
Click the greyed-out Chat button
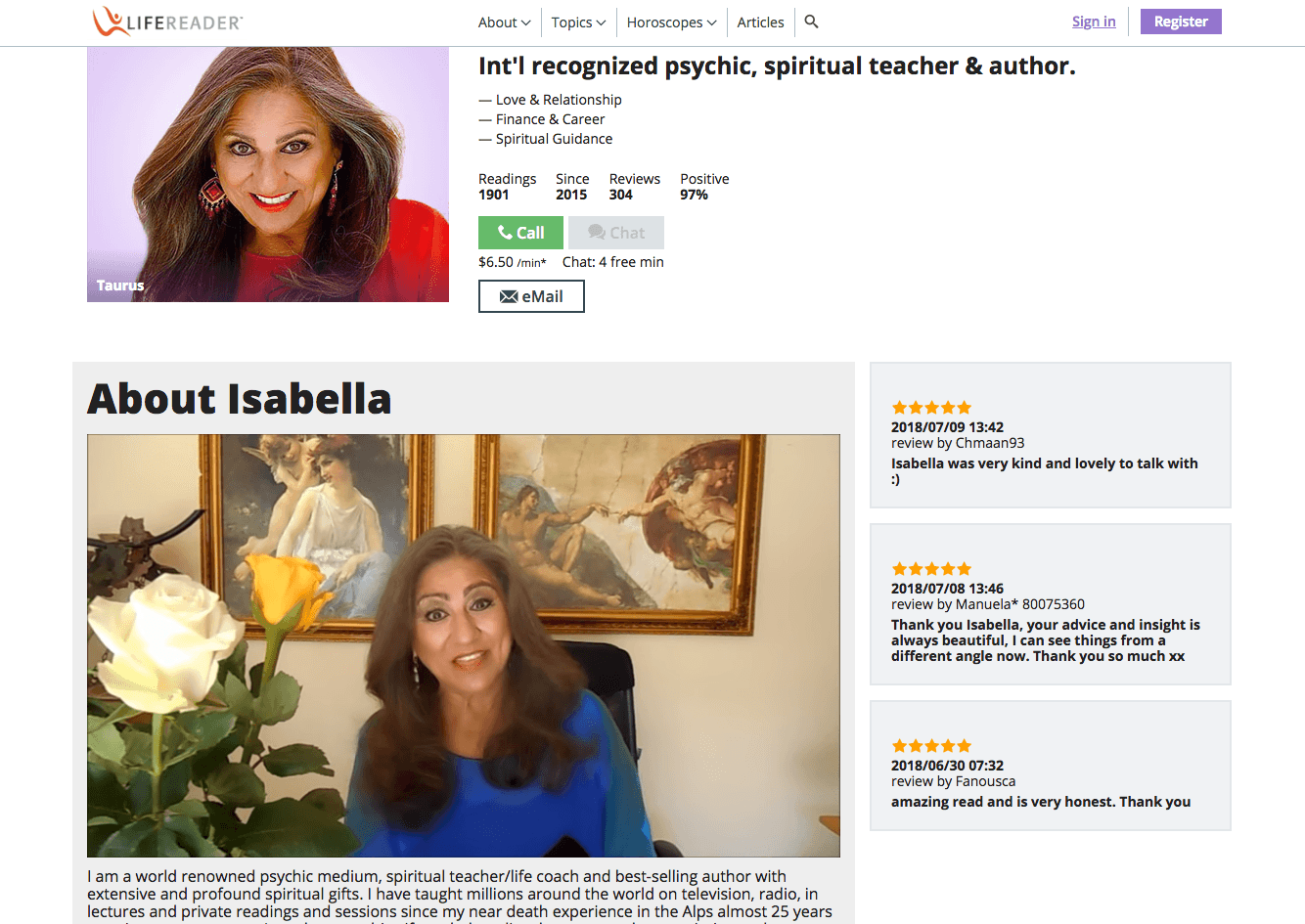(x=616, y=233)
